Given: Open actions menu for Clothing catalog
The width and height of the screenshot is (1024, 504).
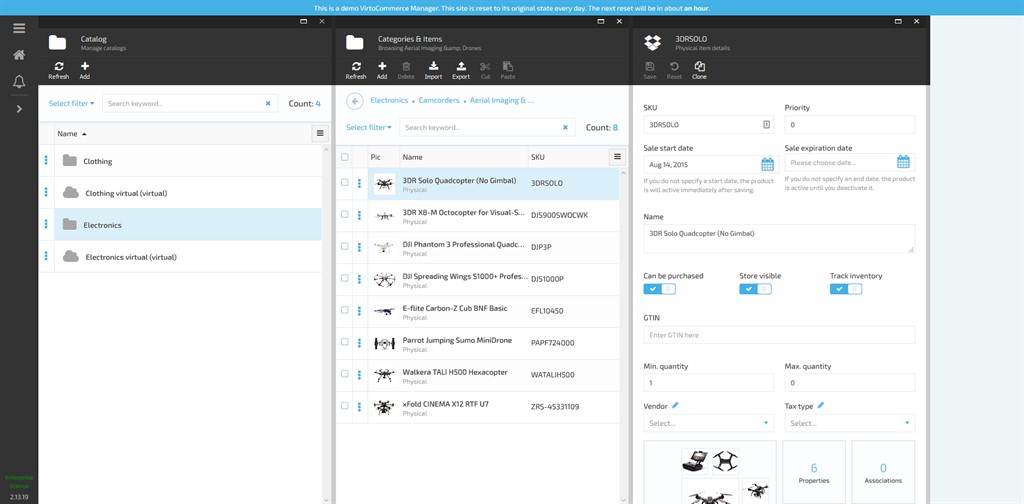Looking at the screenshot, I should coord(46,161).
